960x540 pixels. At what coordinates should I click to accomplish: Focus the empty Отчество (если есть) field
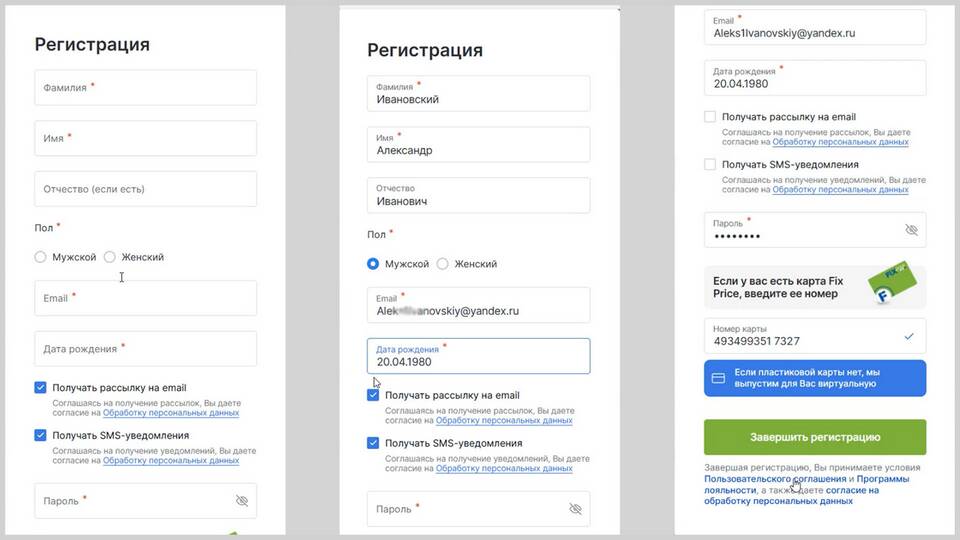145,189
